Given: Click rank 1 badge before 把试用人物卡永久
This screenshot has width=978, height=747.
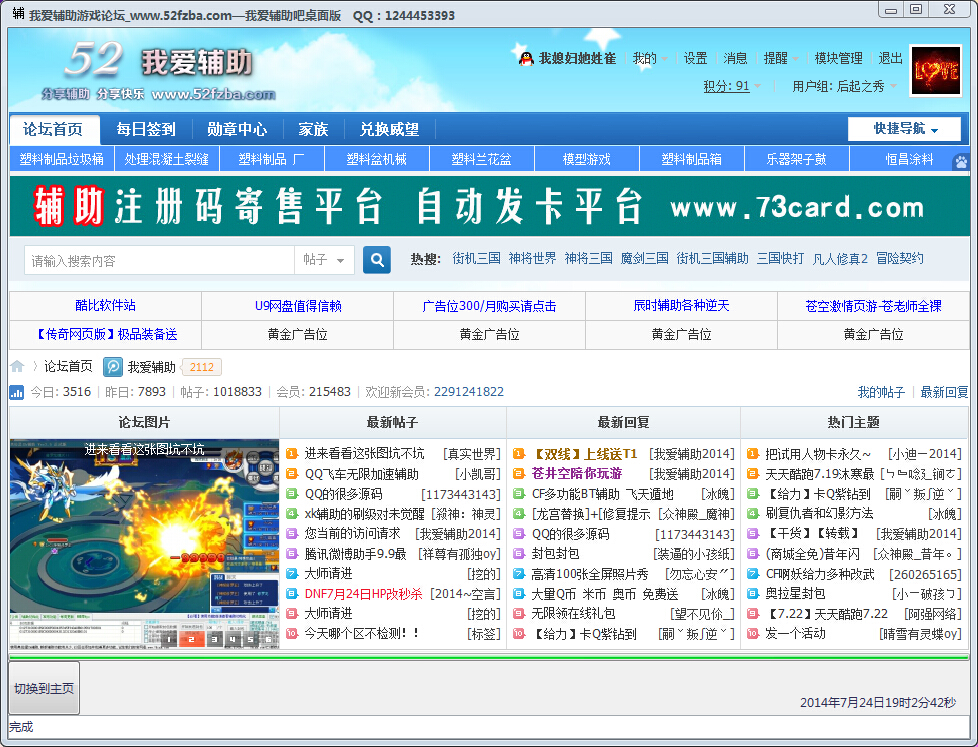Looking at the screenshot, I should [753, 453].
